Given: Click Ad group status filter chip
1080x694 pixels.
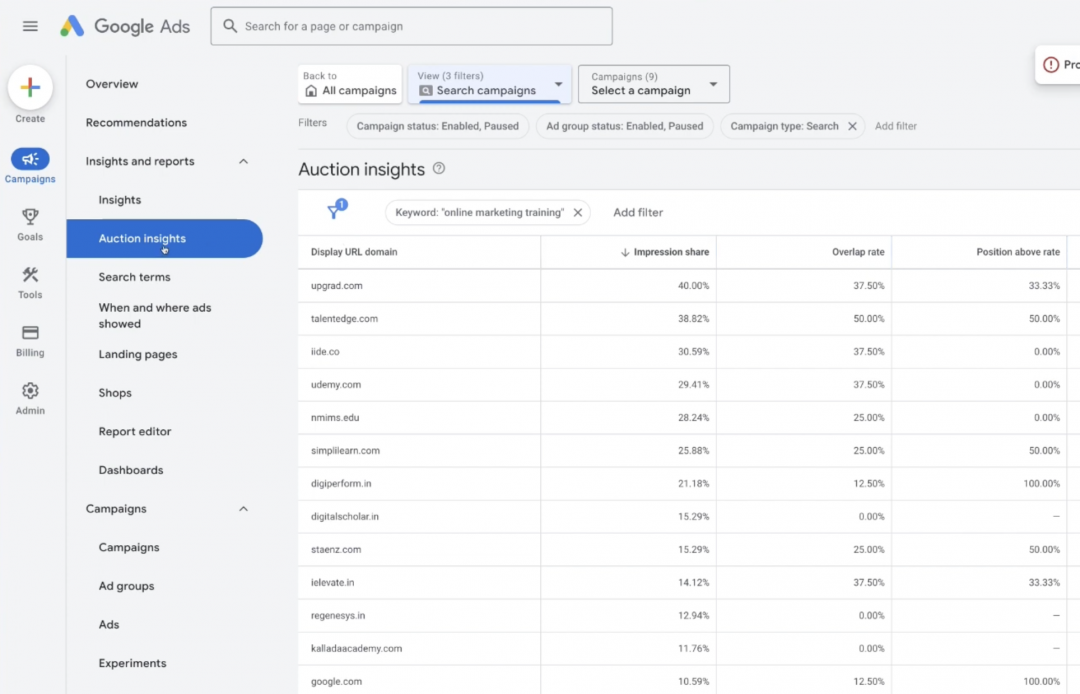Looking at the screenshot, I should click(625, 126).
